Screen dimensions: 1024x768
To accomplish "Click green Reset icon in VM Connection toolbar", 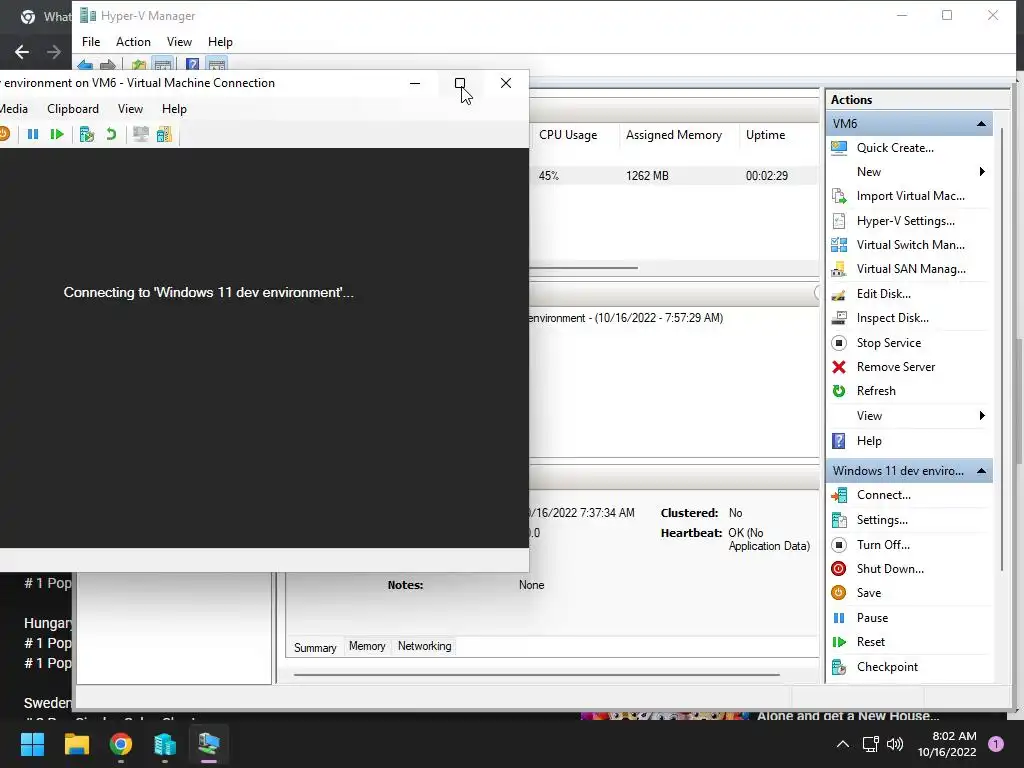I will pos(57,134).
